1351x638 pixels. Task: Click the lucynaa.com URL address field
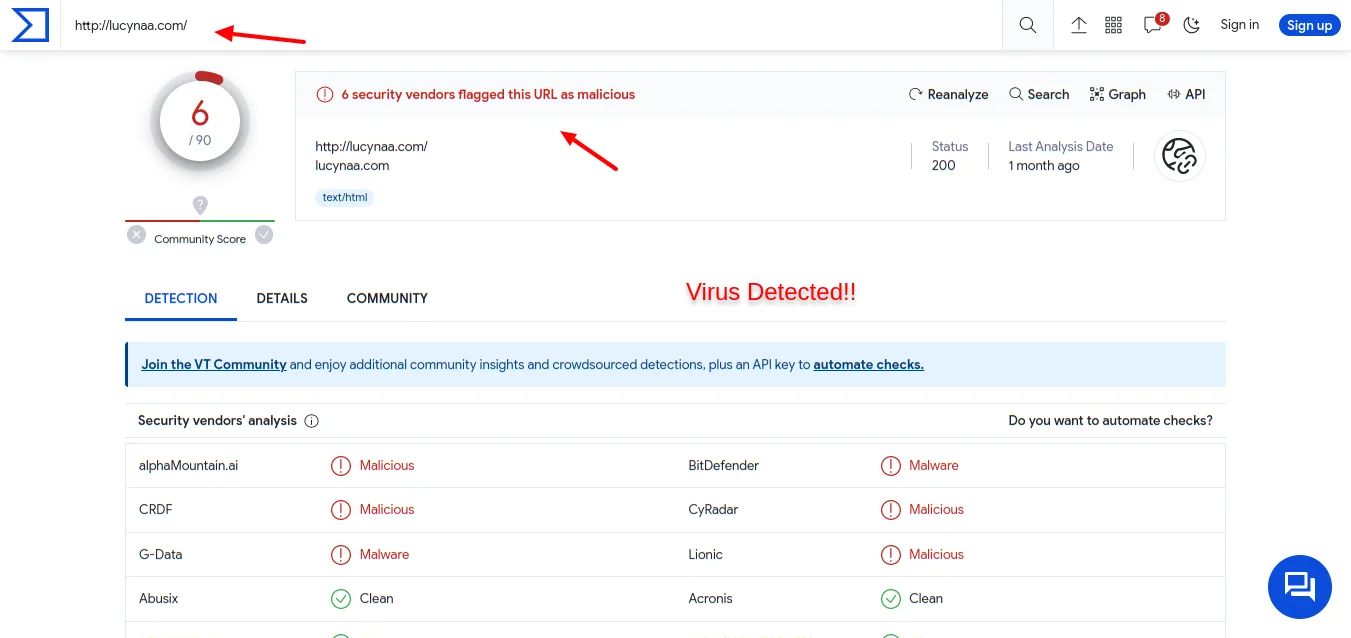point(131,25)
